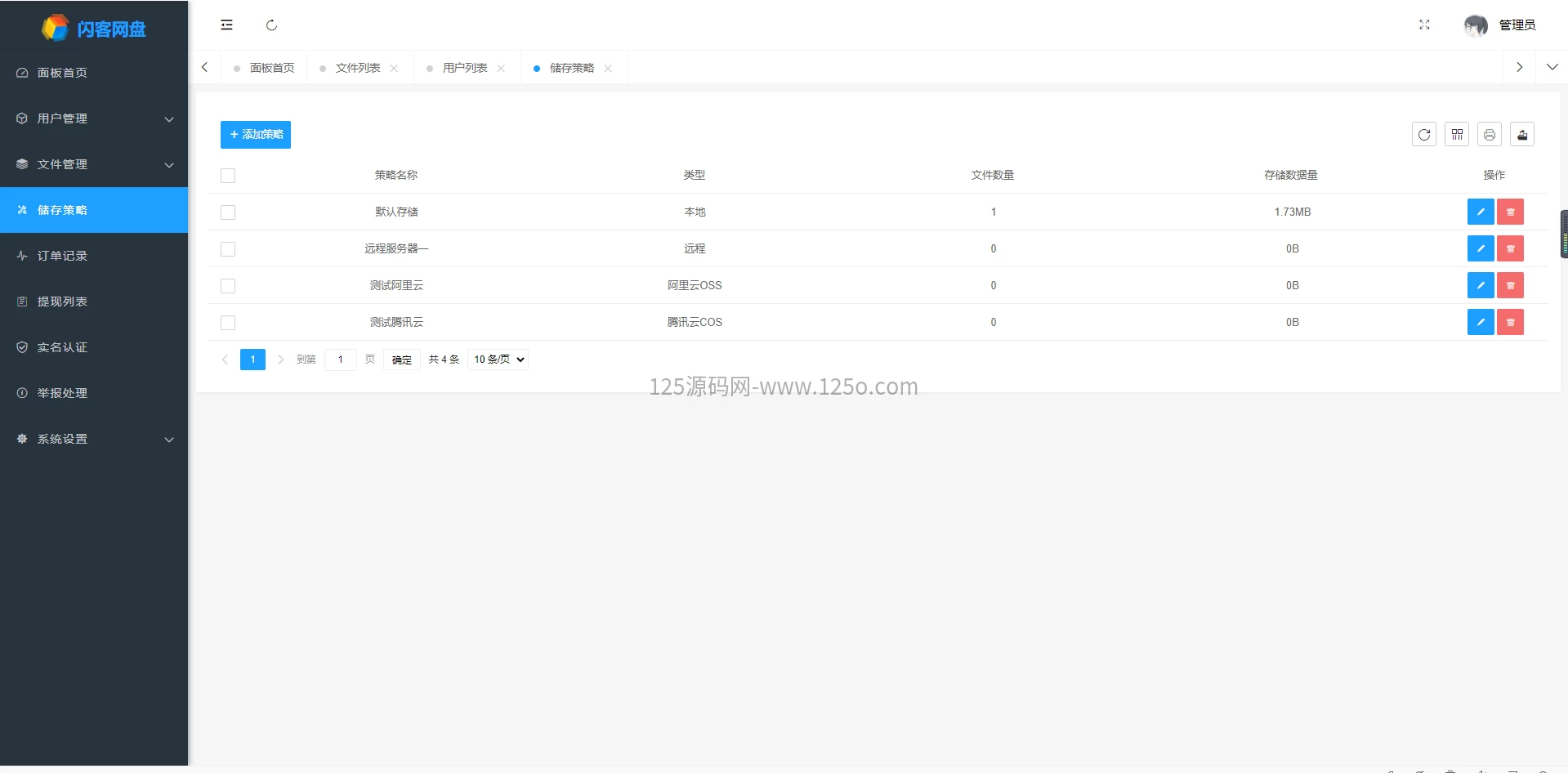Image resolution: width=1568 pixels, height=773 pixels.
Task: Open 订单记录 in the sidebar
Action: (x=62, y=256)
